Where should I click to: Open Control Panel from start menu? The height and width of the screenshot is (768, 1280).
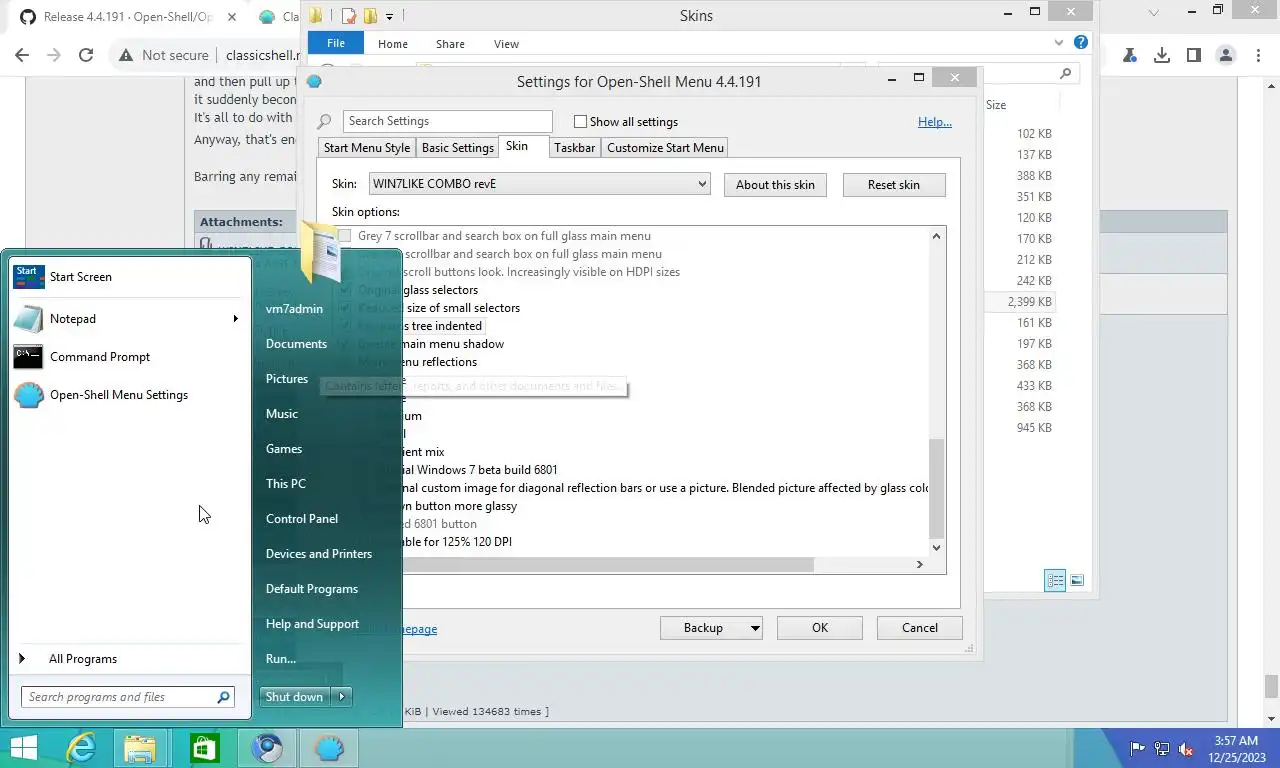302,519
